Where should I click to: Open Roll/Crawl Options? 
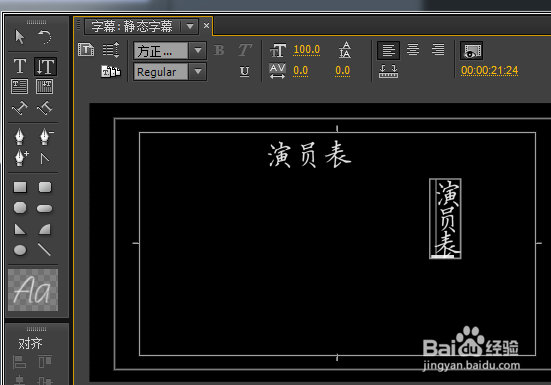click(x=111, y=50)
